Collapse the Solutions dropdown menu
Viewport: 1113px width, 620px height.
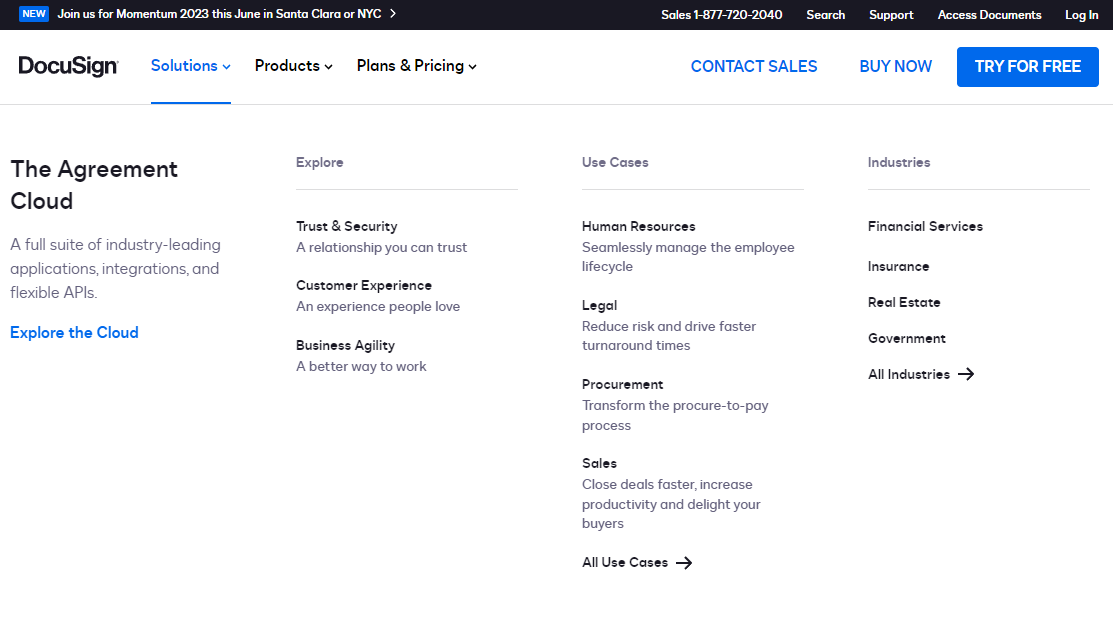pyautogui.click(x=190, y=66)
